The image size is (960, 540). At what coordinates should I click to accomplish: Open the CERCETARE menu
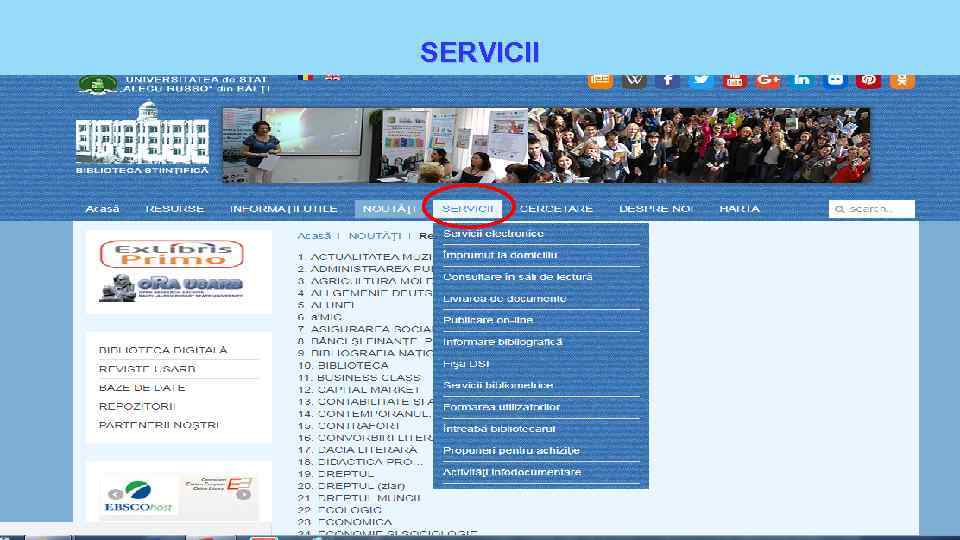(x=556, y=209)
